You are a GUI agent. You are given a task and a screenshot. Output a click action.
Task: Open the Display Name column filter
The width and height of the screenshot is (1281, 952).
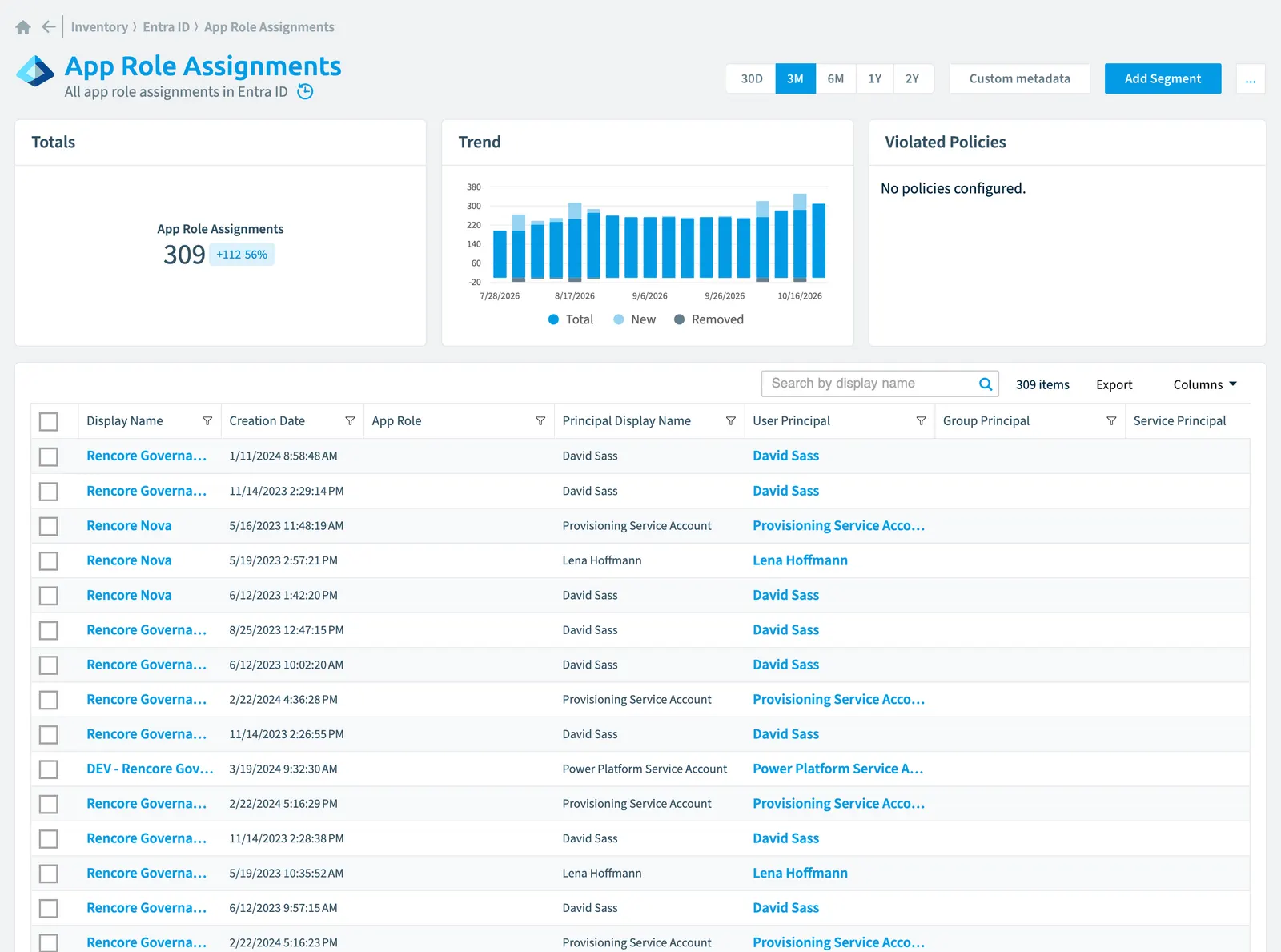207,421
